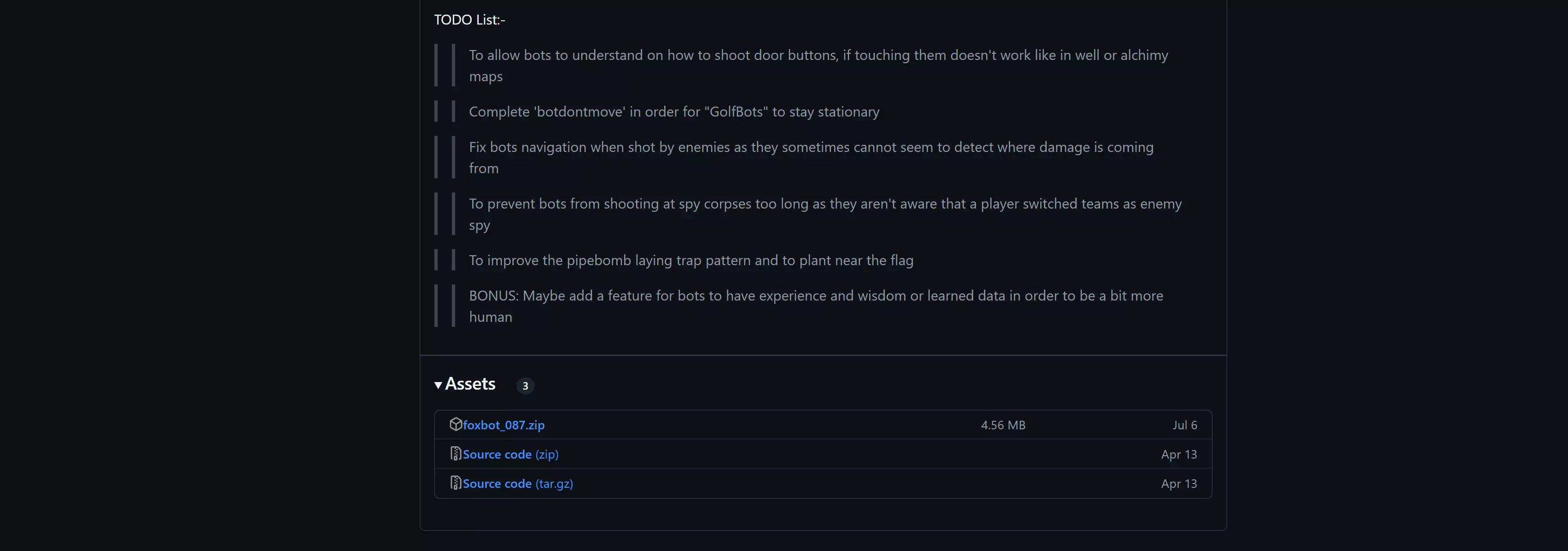This screenshot has width=1568, height=551.
Task: Collapse the Assets section using its triangle
Action: point(438,384)
